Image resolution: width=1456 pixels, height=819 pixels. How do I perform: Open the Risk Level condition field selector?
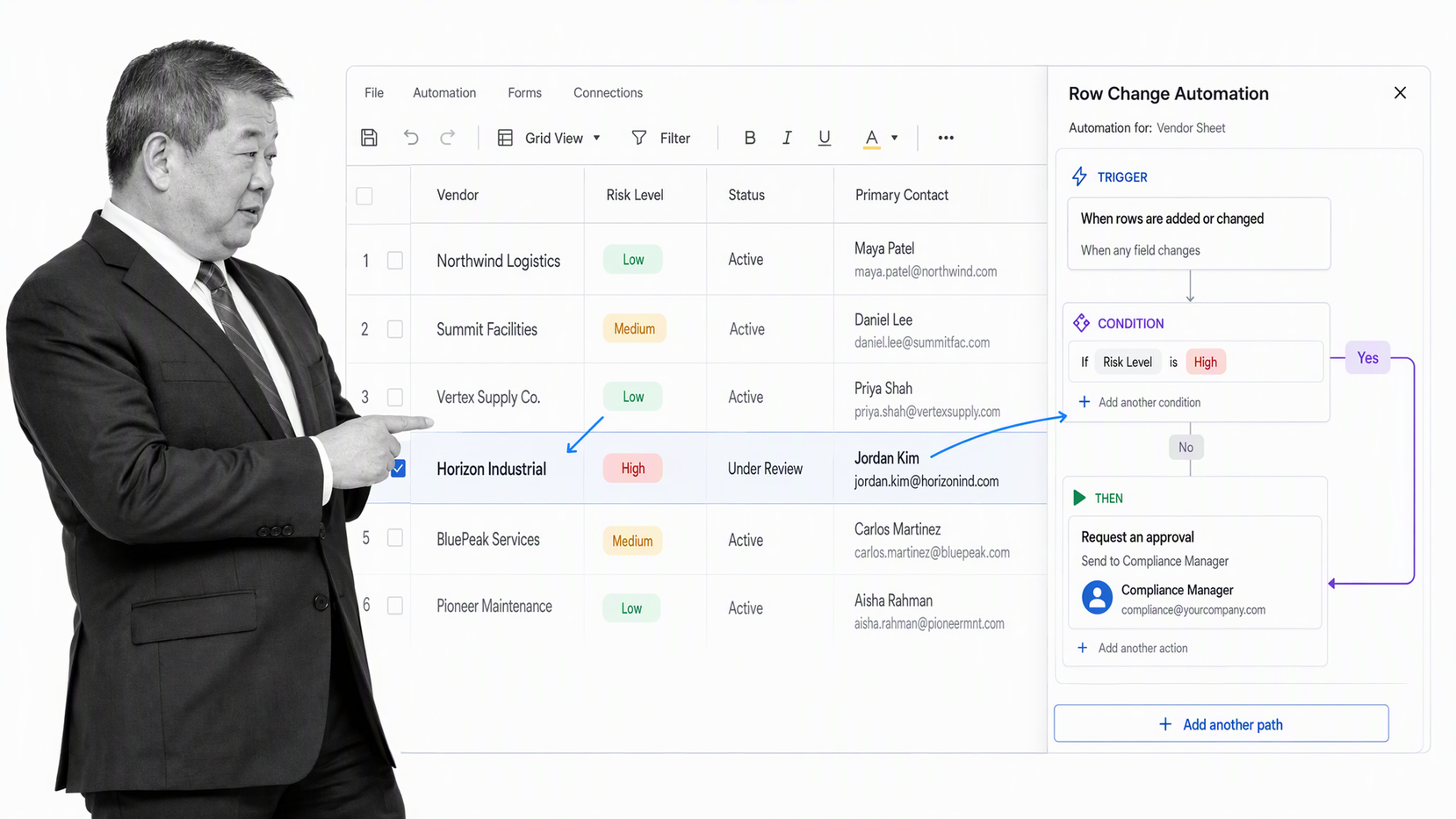coord(1128,362)
